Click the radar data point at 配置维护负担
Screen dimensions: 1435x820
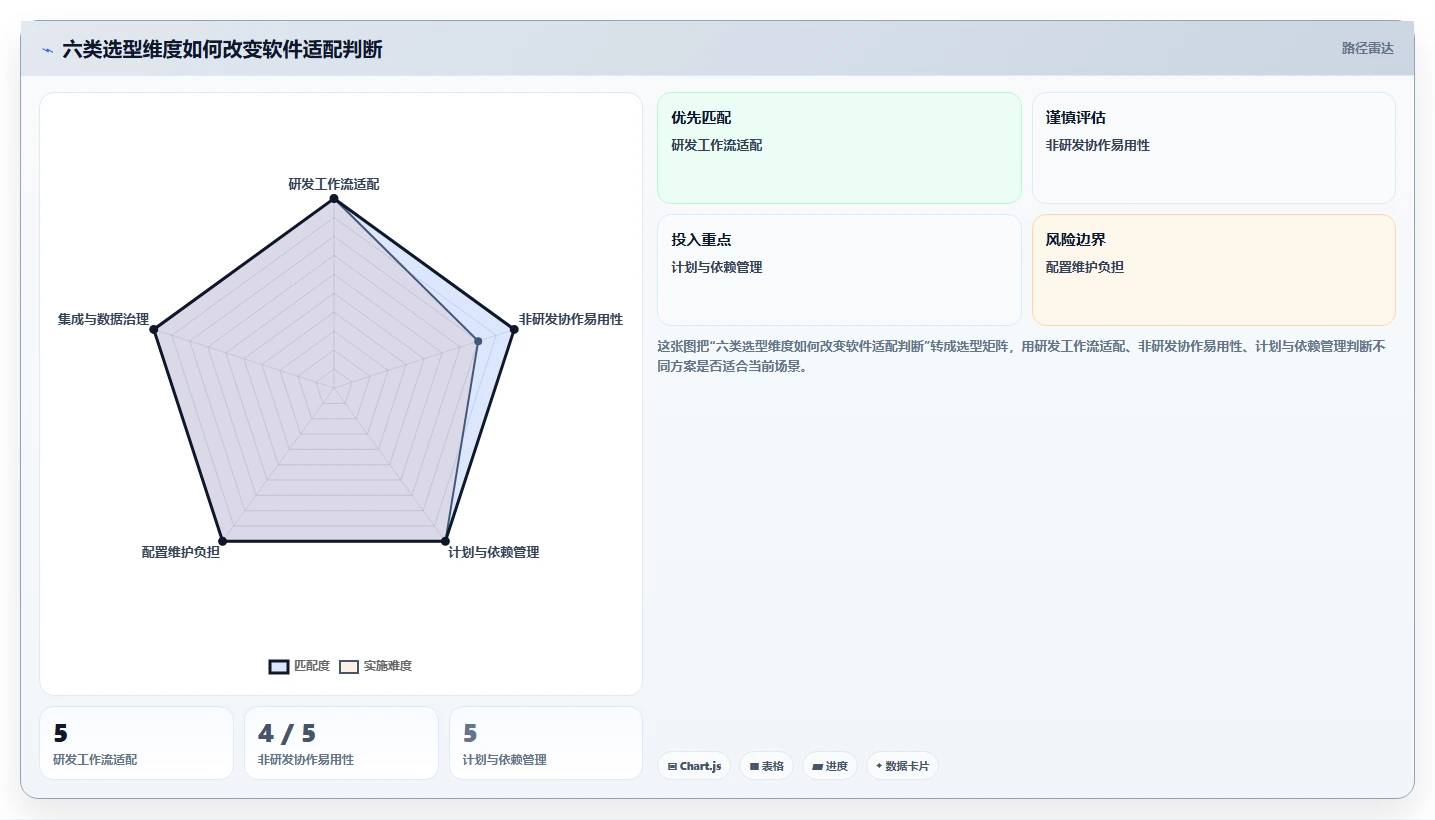(223, 541)
